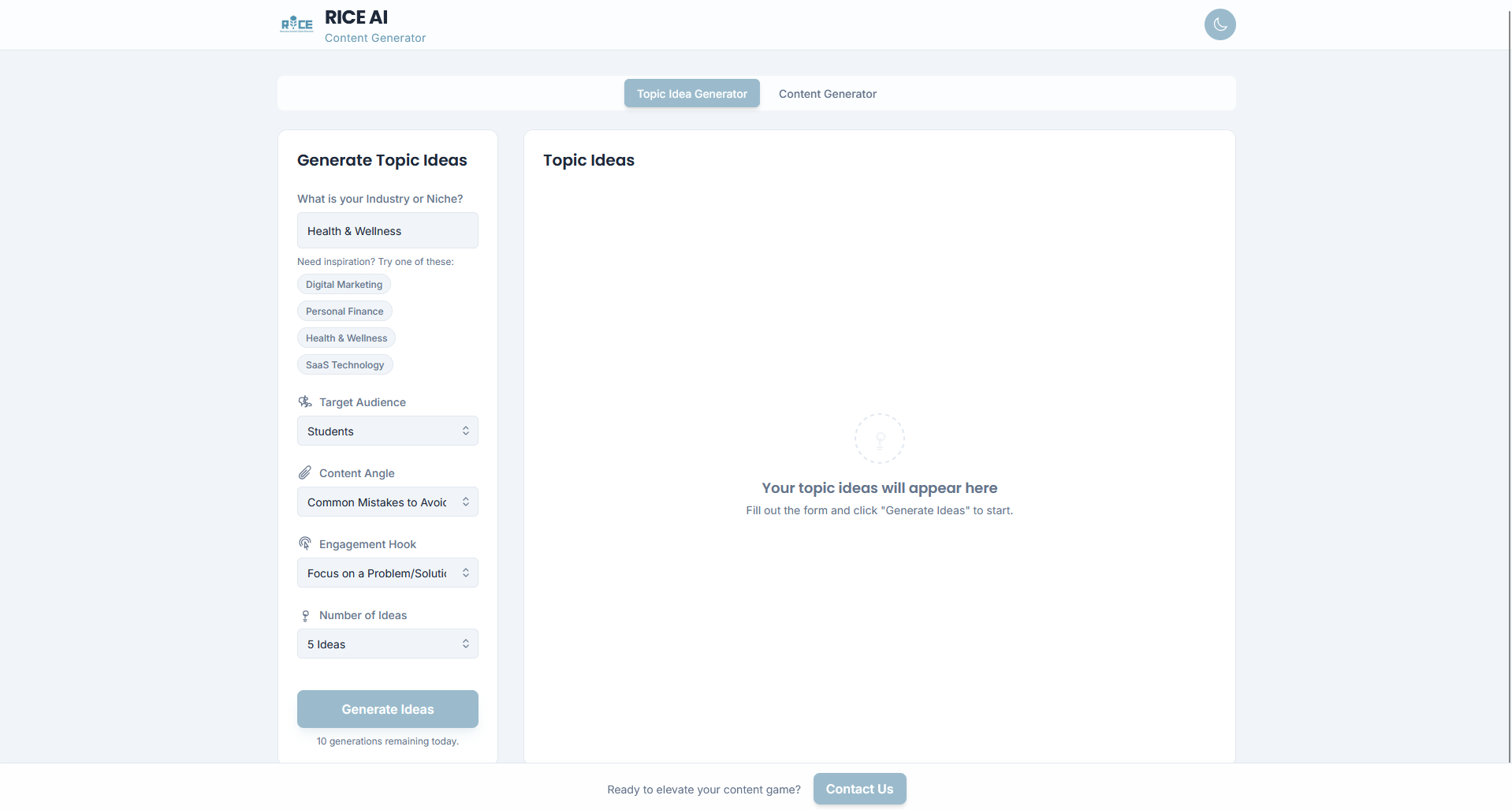The width and height of the screenshot is (1512, 810).
Task: Click the Number of Ideas lightbulb icon
Action: 305,615
